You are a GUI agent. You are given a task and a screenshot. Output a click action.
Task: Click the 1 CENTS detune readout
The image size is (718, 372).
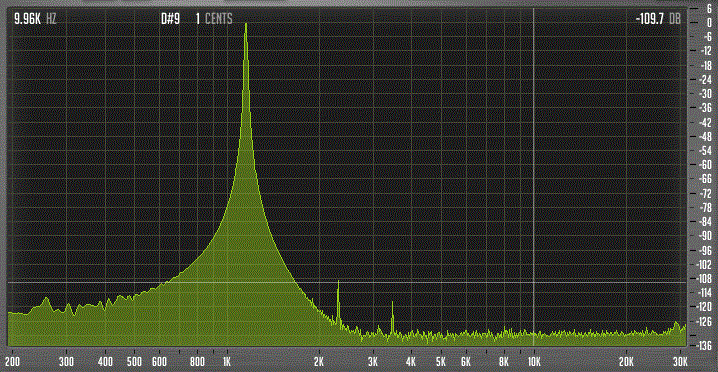click(x=214, y=19)
